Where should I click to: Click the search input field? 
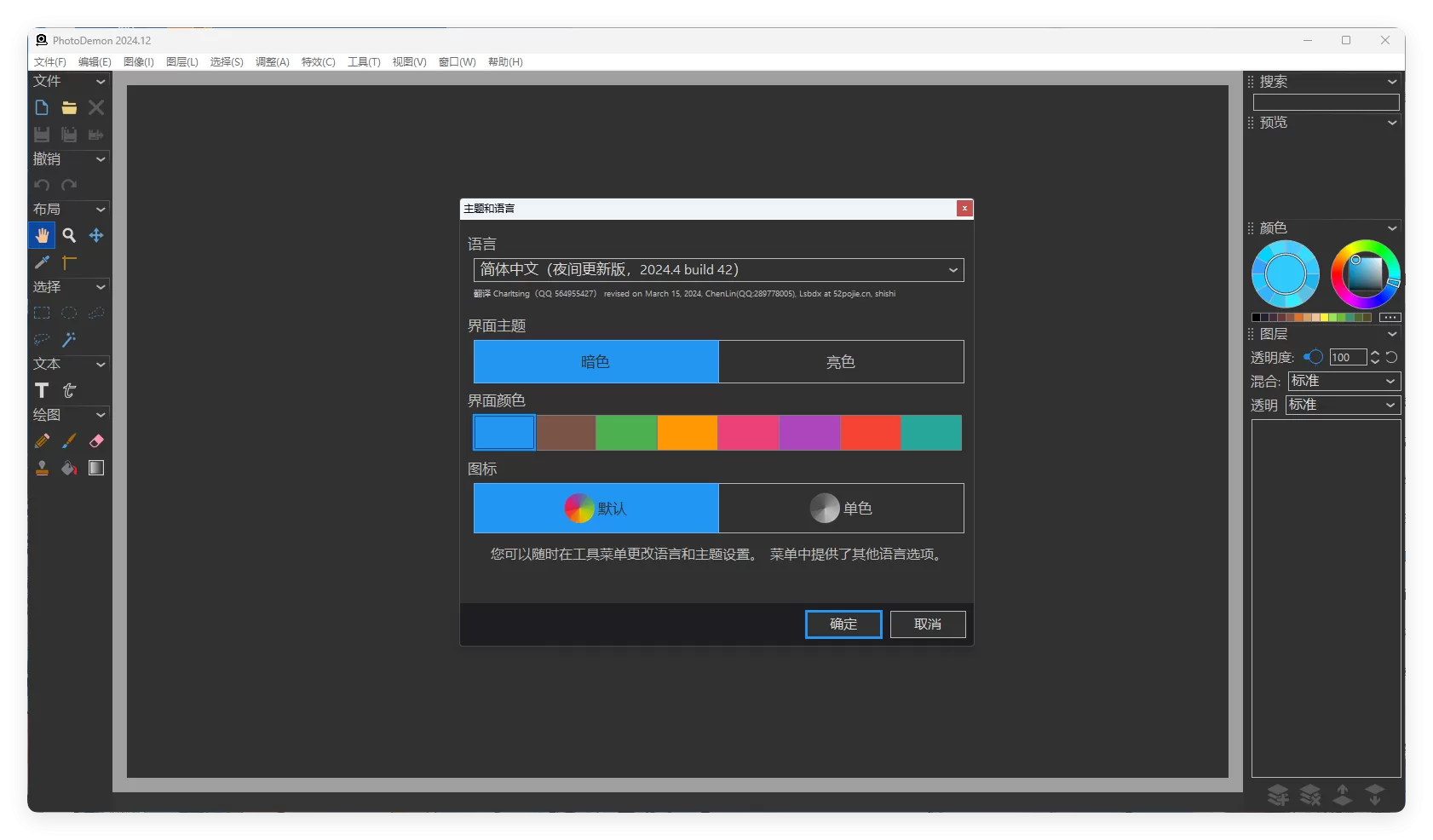click(1326, 102)
